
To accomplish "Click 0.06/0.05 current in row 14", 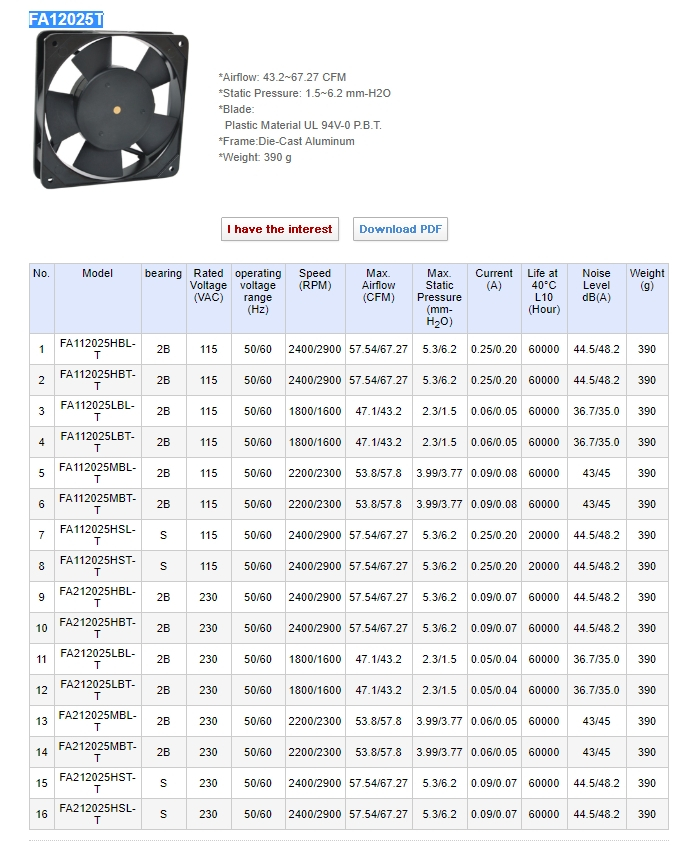I will [494, 752].
